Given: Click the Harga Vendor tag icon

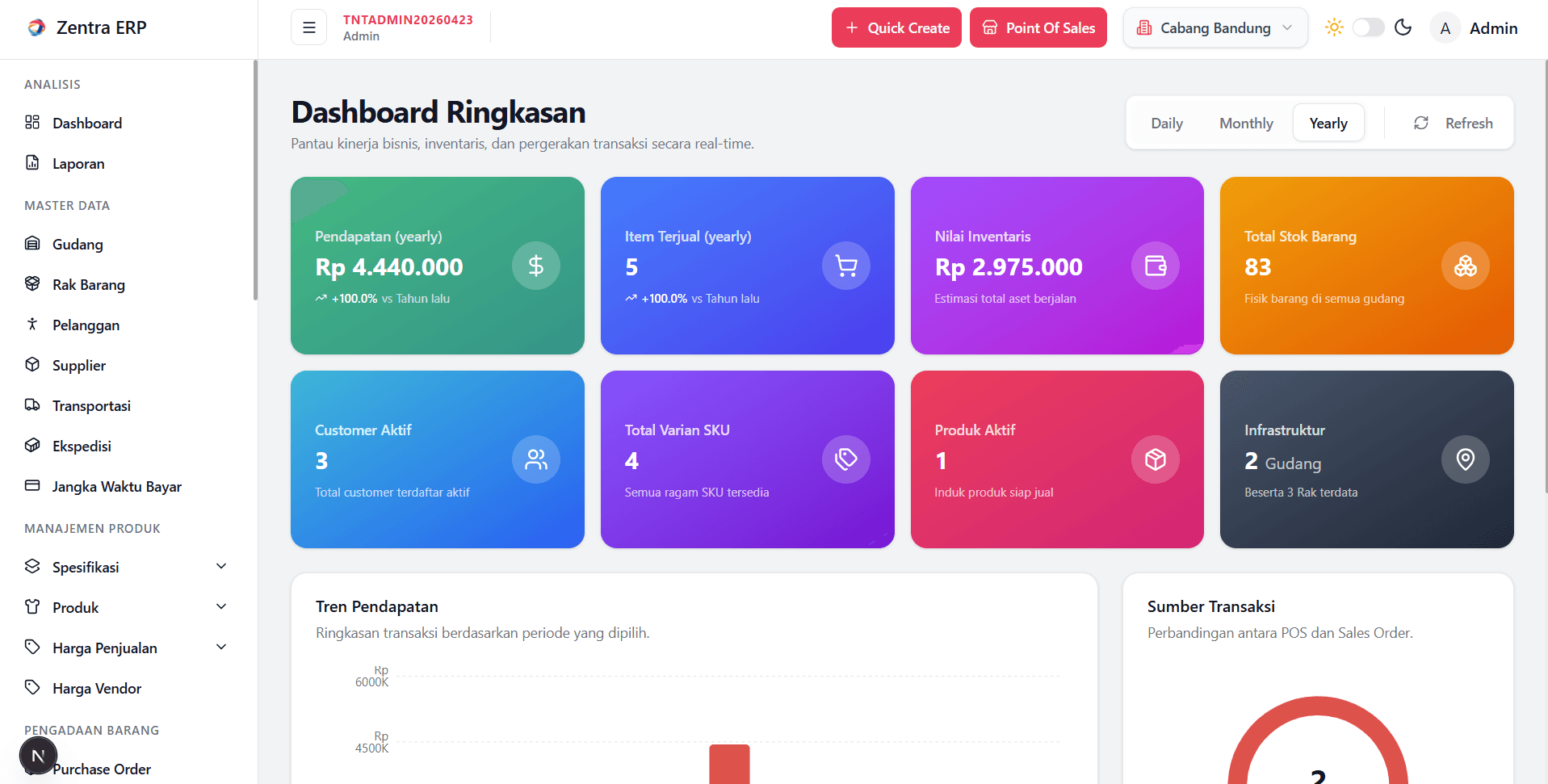Looking at the screenshot, I should pos(32,687).
